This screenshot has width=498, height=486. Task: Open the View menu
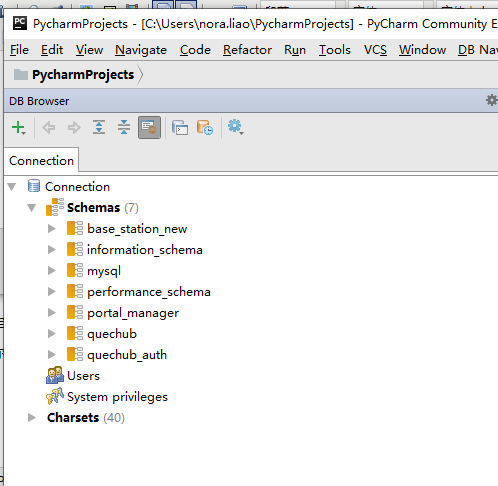pos(89,50)
